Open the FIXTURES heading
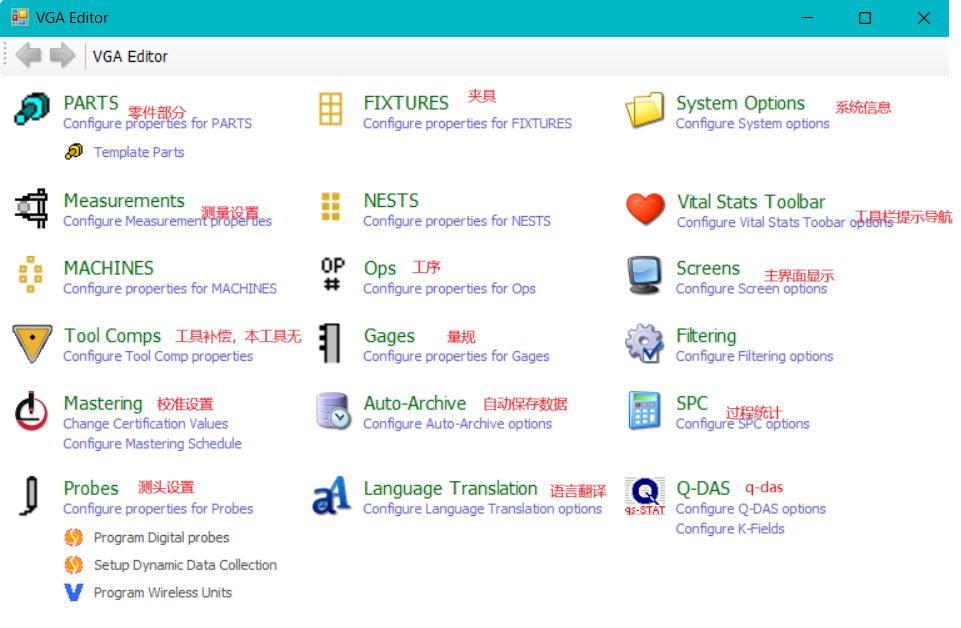The width and height of the screenshot is (961, 628). 406,103
